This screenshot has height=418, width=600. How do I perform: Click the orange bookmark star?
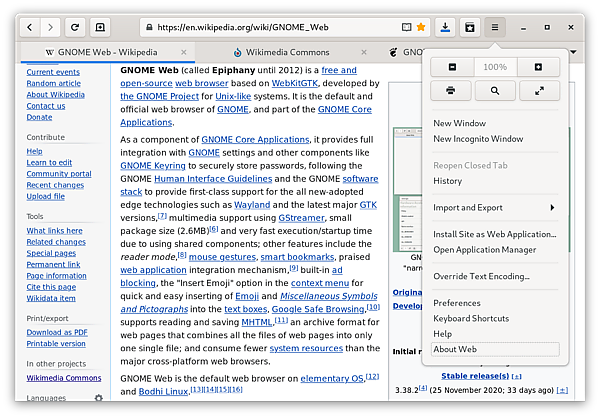point(421,27)
